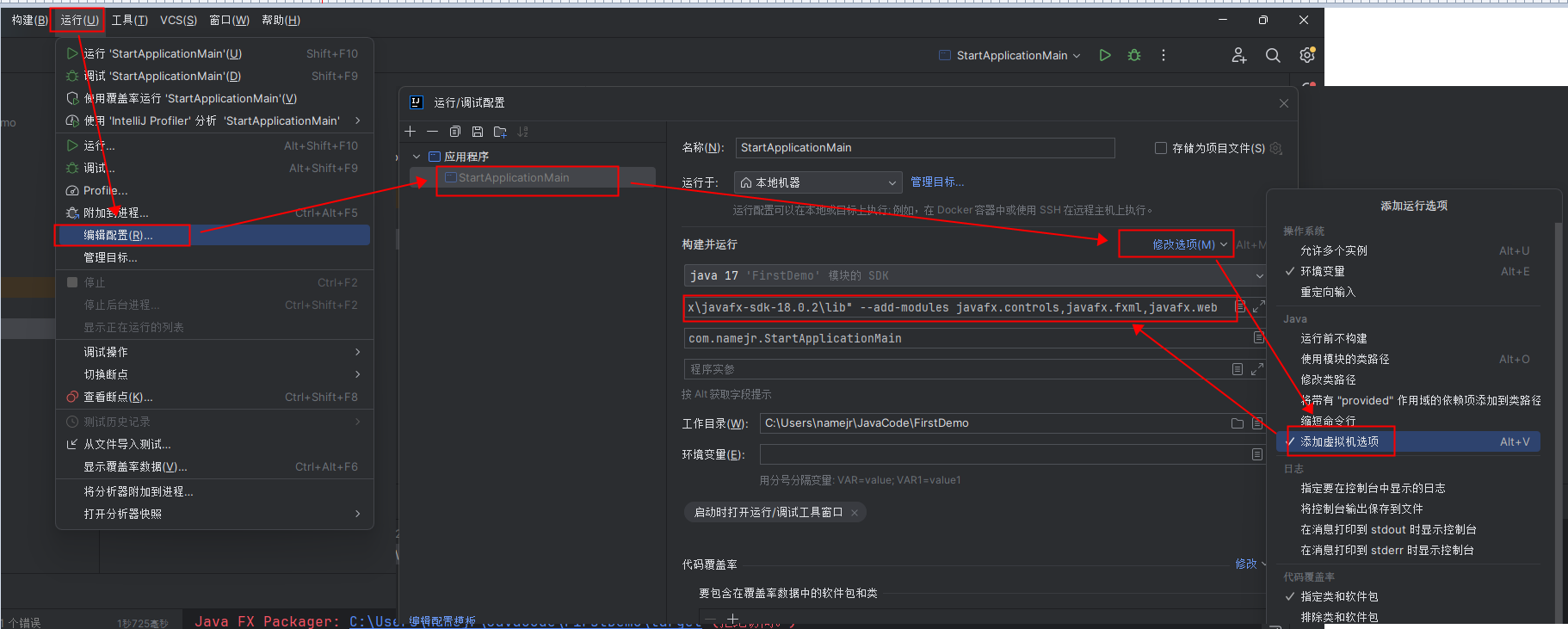
Task: Toggle 添加虚拟机选项 in the options popup
Action: click(1408, 441)
